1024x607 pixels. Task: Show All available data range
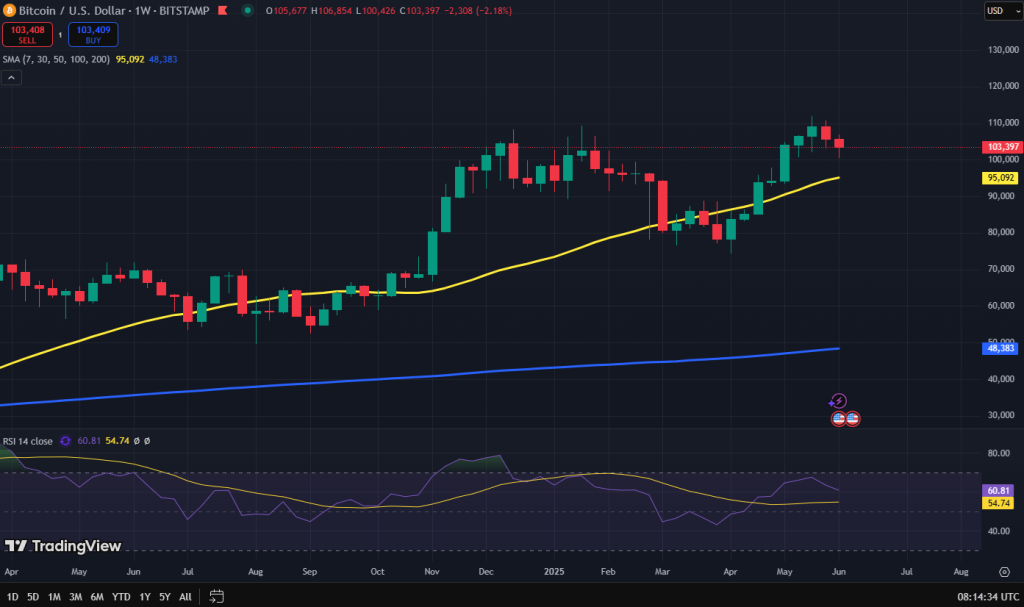[x=185, y=597]
